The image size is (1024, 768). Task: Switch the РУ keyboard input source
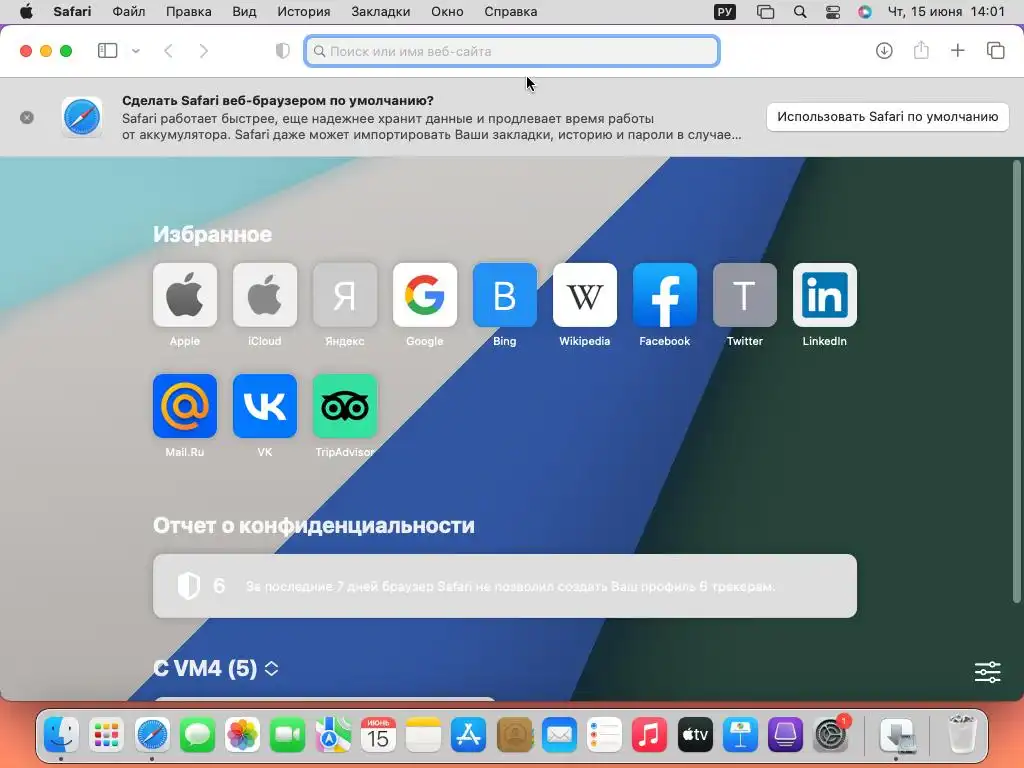point(725,12)
